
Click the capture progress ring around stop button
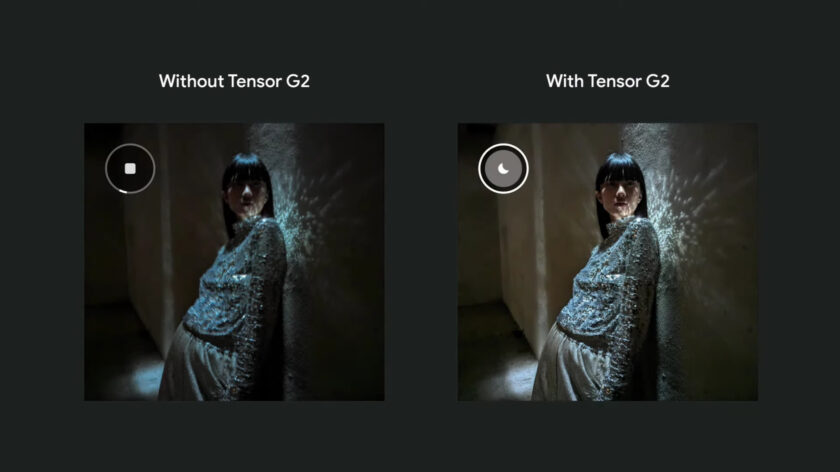[130, 169]
